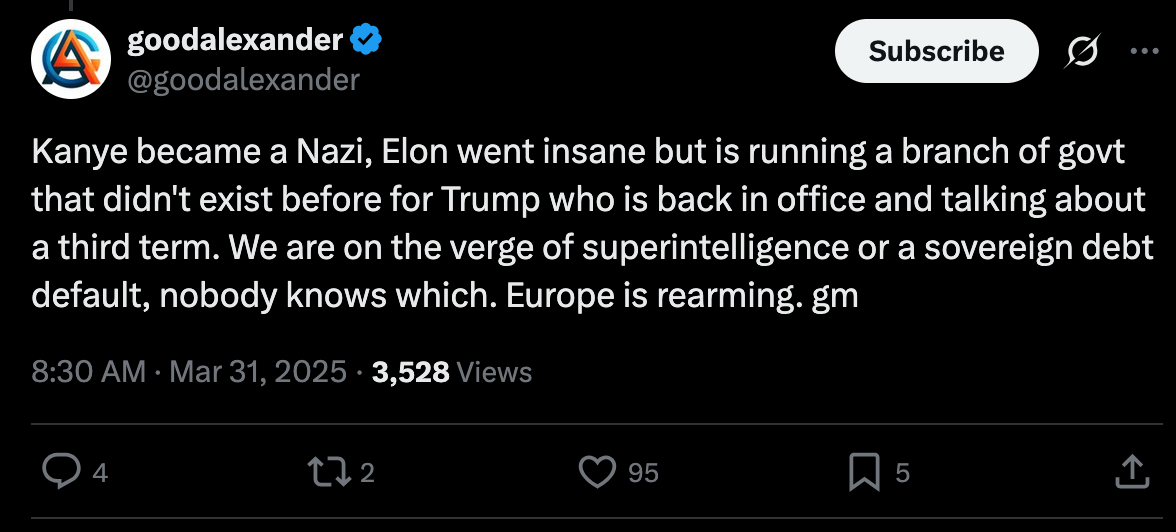Click the like count 95

coord(643,473)
